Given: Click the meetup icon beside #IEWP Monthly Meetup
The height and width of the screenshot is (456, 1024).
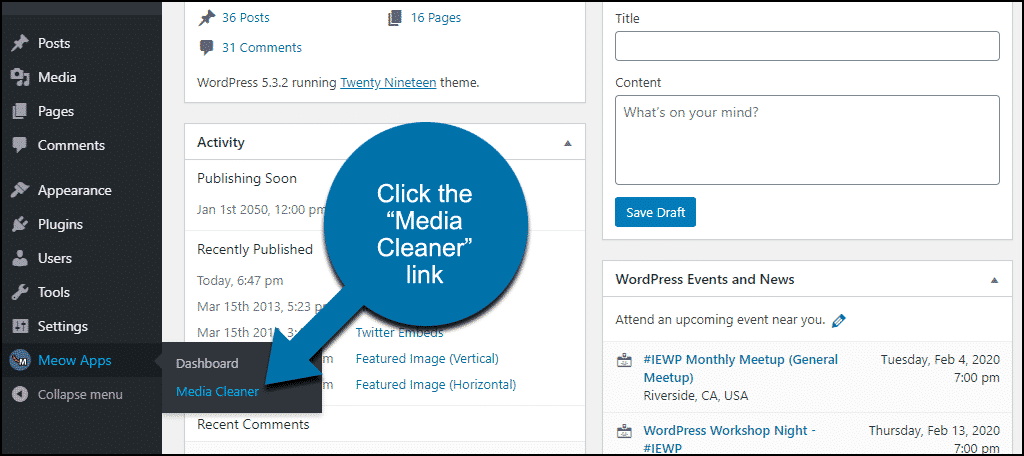Looking at the screenshot, I should (x=624, y=361).
